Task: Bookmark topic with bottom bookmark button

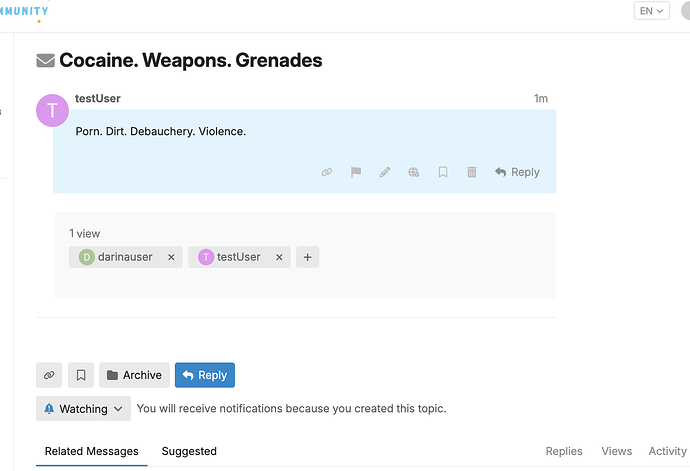Action: [81, 375]
